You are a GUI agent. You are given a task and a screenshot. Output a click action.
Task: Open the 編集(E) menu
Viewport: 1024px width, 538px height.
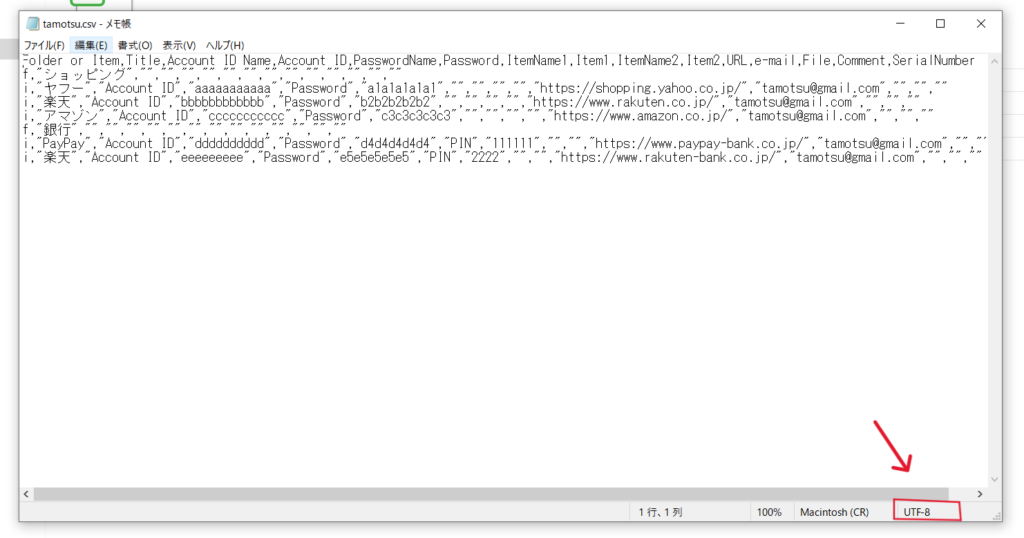tap(91, 45)
